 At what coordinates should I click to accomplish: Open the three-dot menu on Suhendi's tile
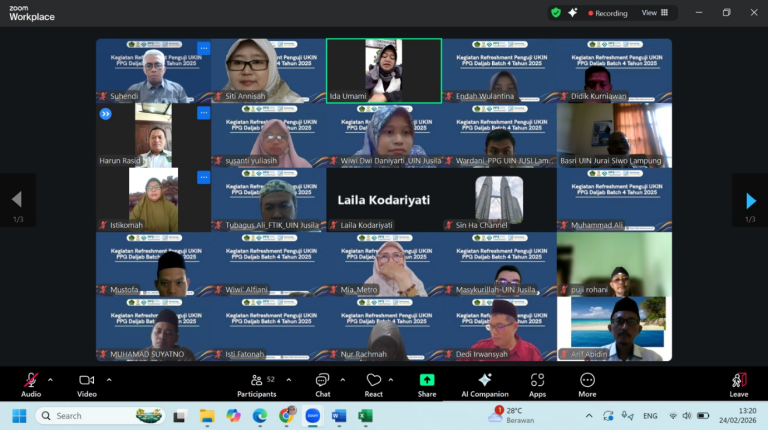coord(203,48)
